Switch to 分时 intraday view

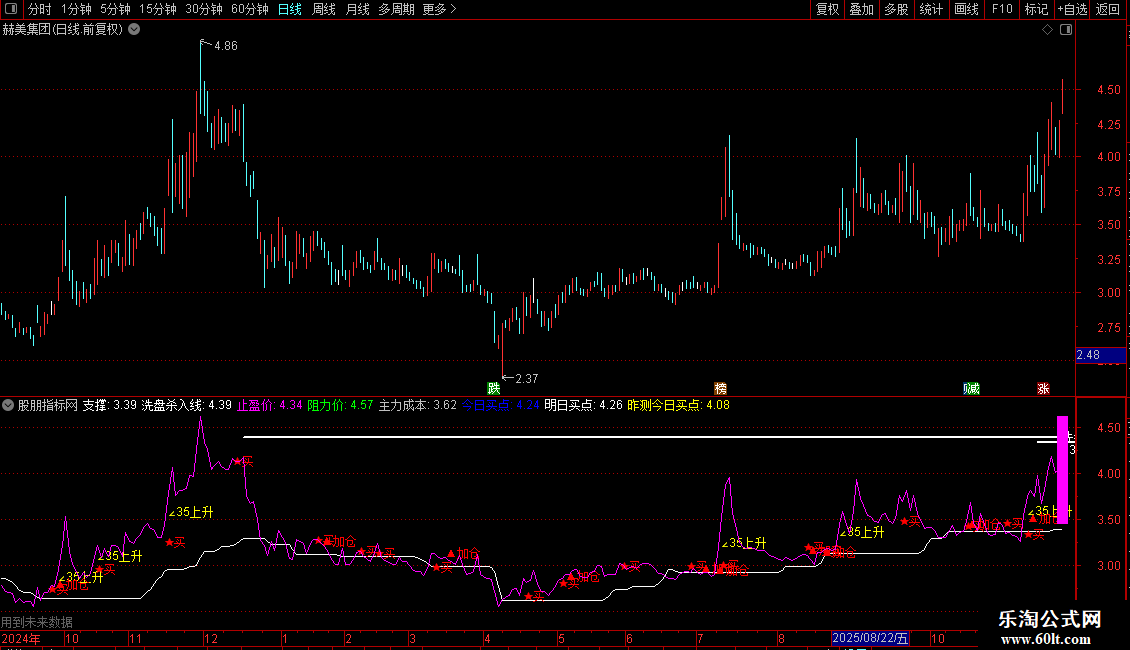[x=39, y=9]
